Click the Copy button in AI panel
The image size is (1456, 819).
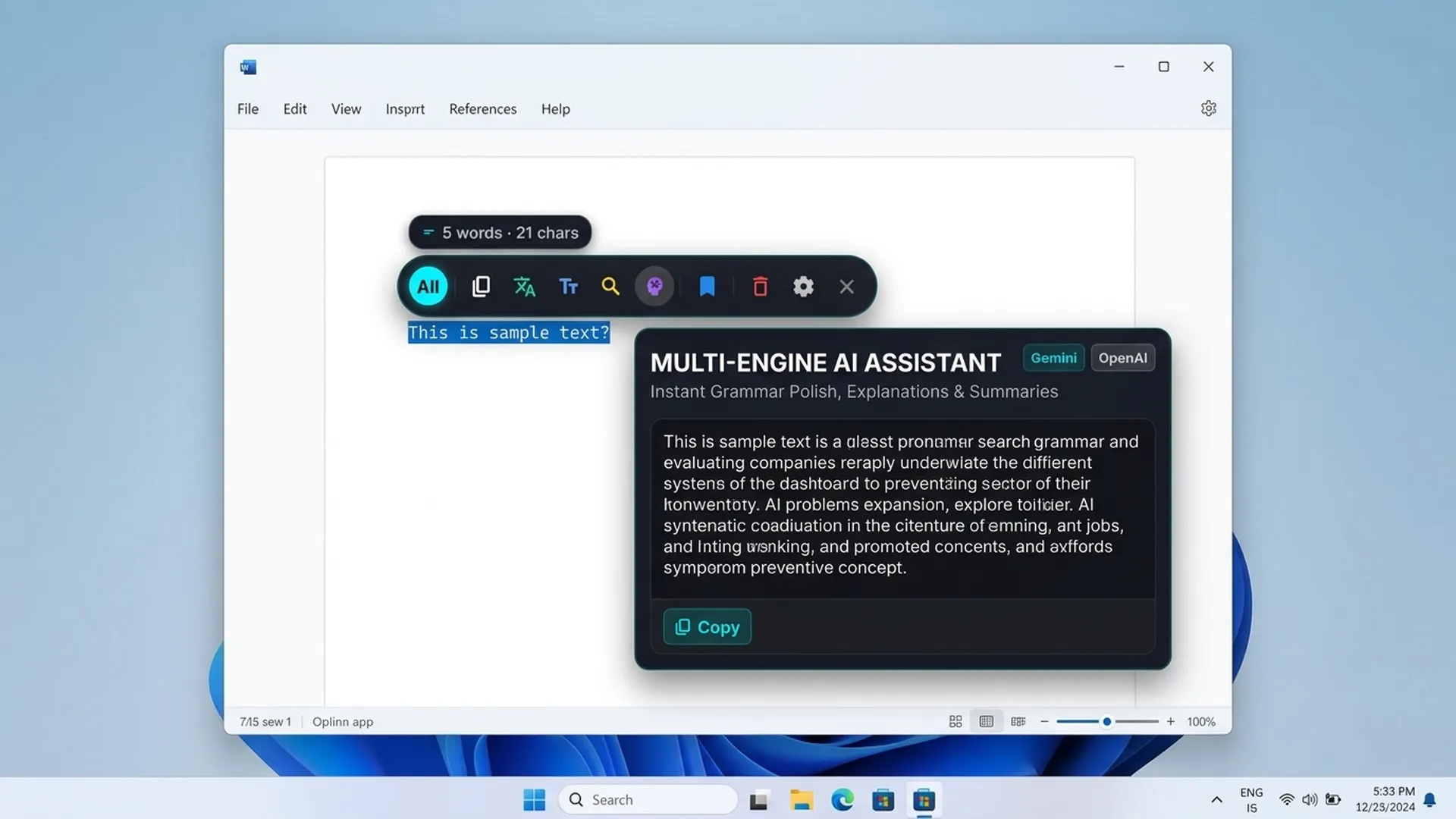[707, 627]
